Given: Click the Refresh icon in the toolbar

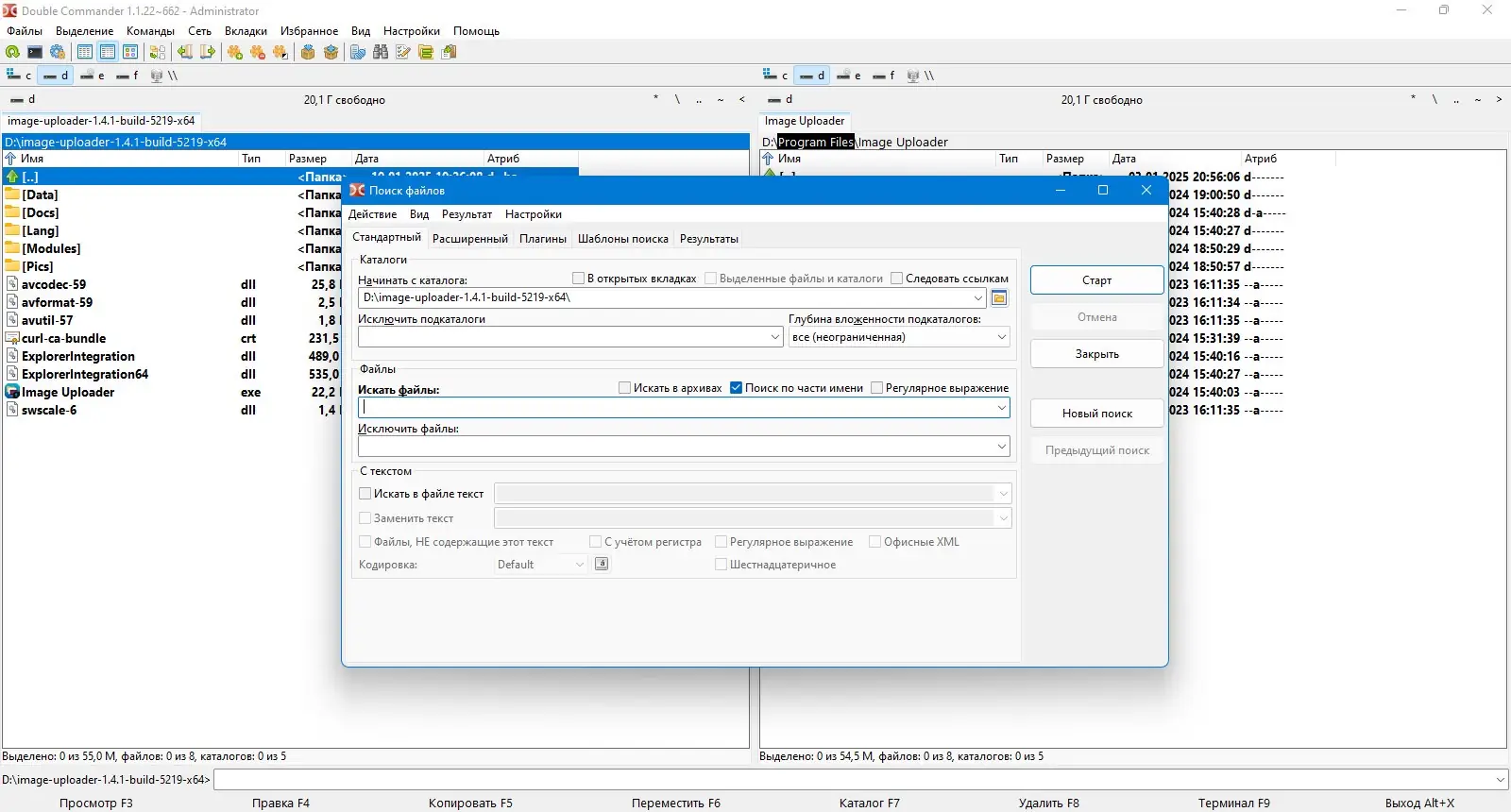Looking at the screenshot, I should tap(12, 53).
